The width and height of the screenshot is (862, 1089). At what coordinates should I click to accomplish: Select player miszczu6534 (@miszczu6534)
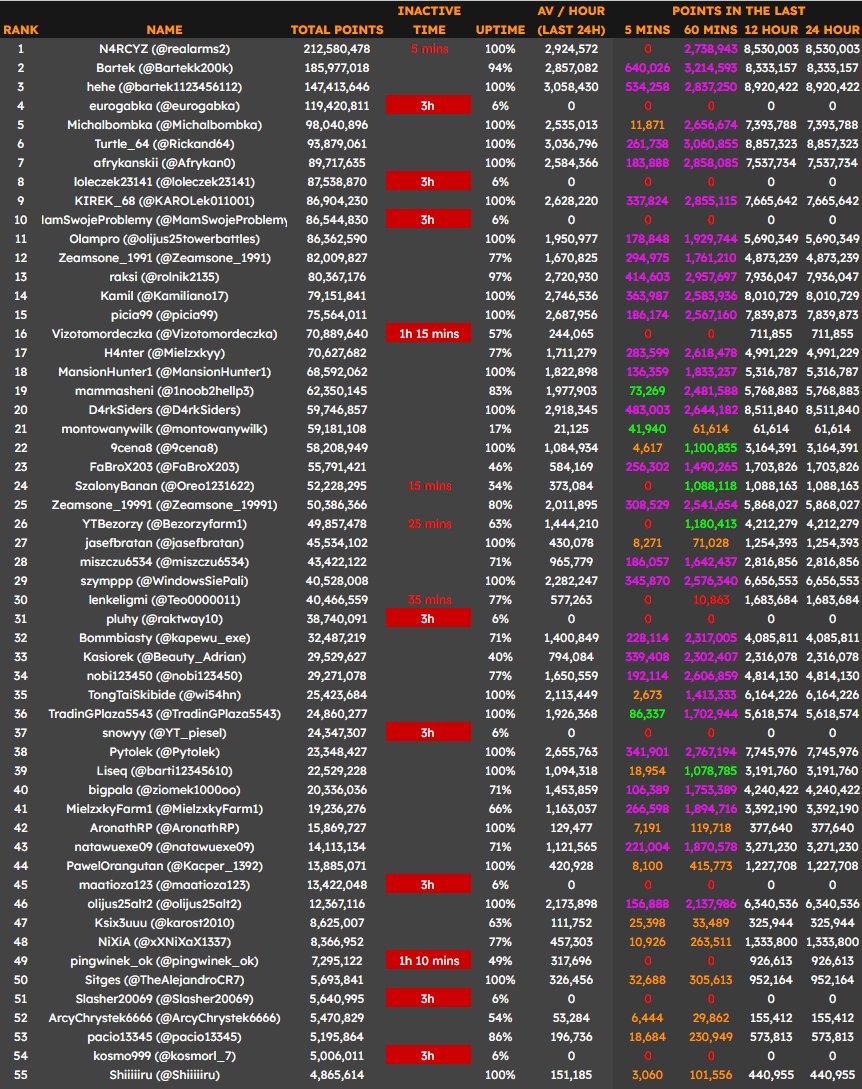165,562
